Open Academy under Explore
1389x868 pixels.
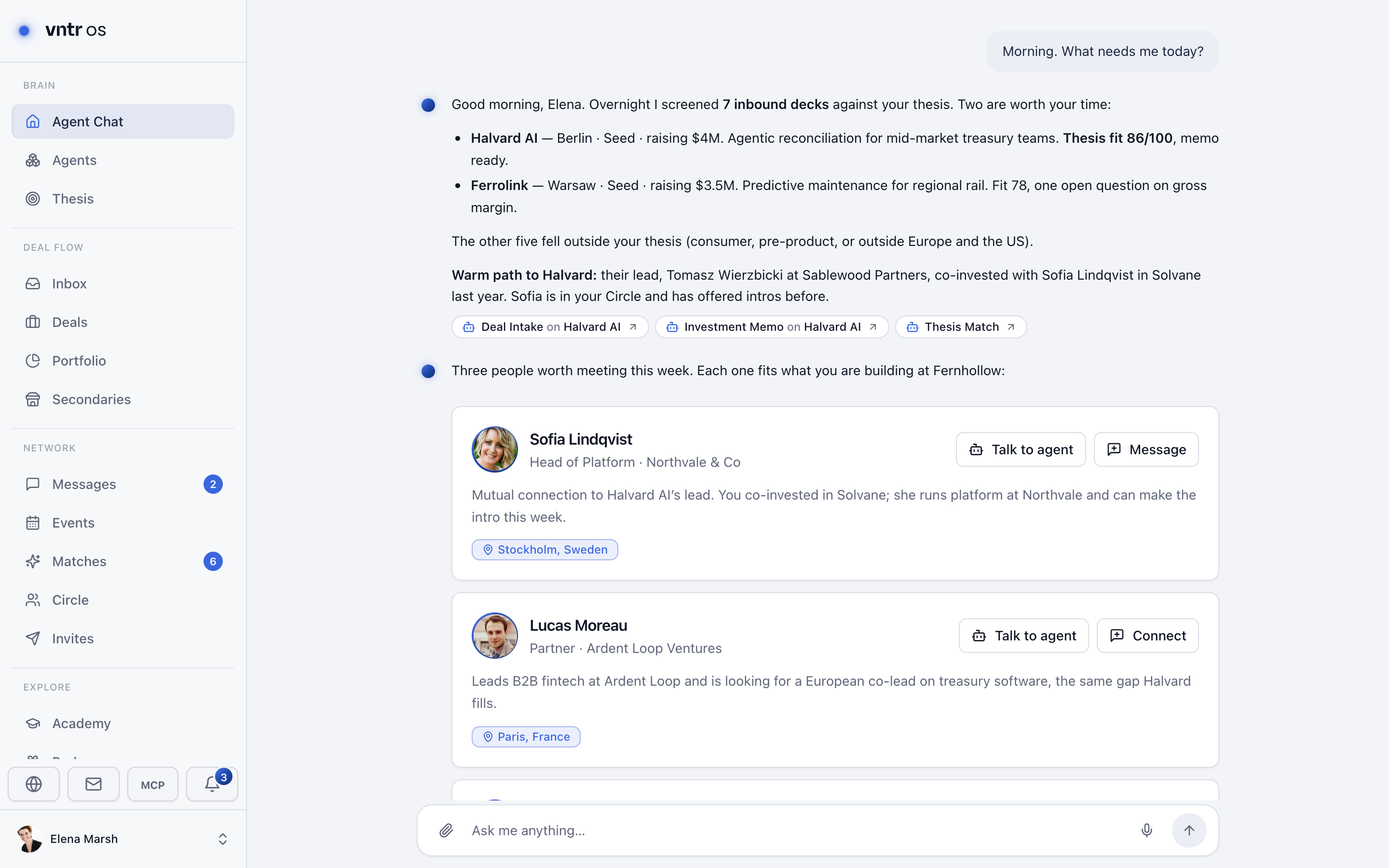pyautogui.click(x=123, y=723)
